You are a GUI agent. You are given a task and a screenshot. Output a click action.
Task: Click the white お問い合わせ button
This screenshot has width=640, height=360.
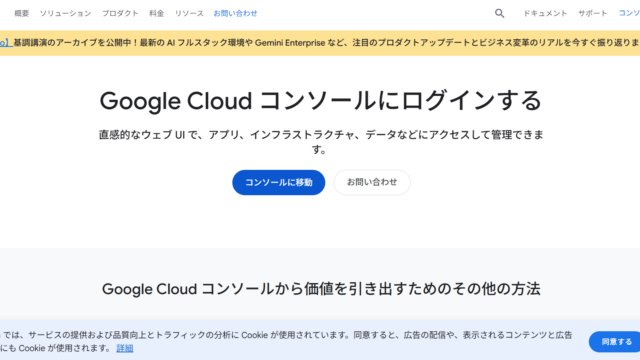(372, 182)
